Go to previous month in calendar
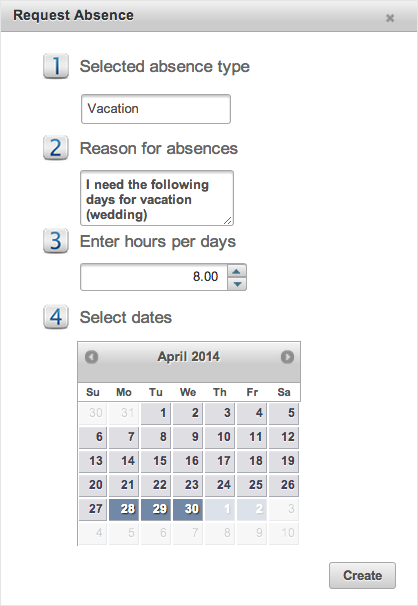Screen dimensions: 418x606 [91, 357]
